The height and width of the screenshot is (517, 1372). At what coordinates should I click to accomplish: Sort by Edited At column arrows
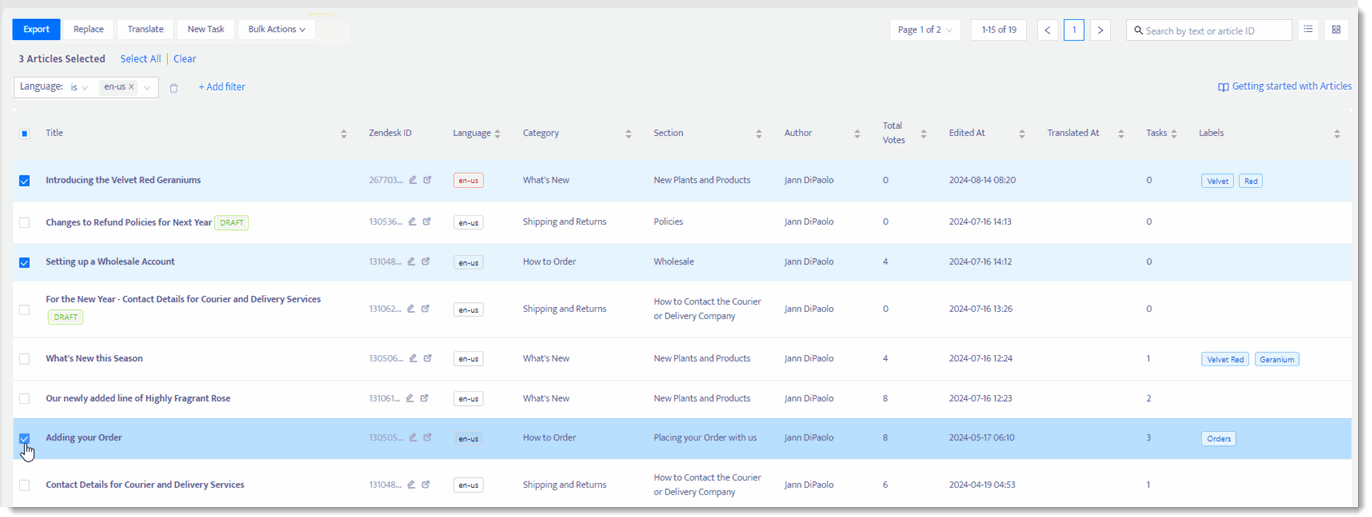click(1022, 133)
